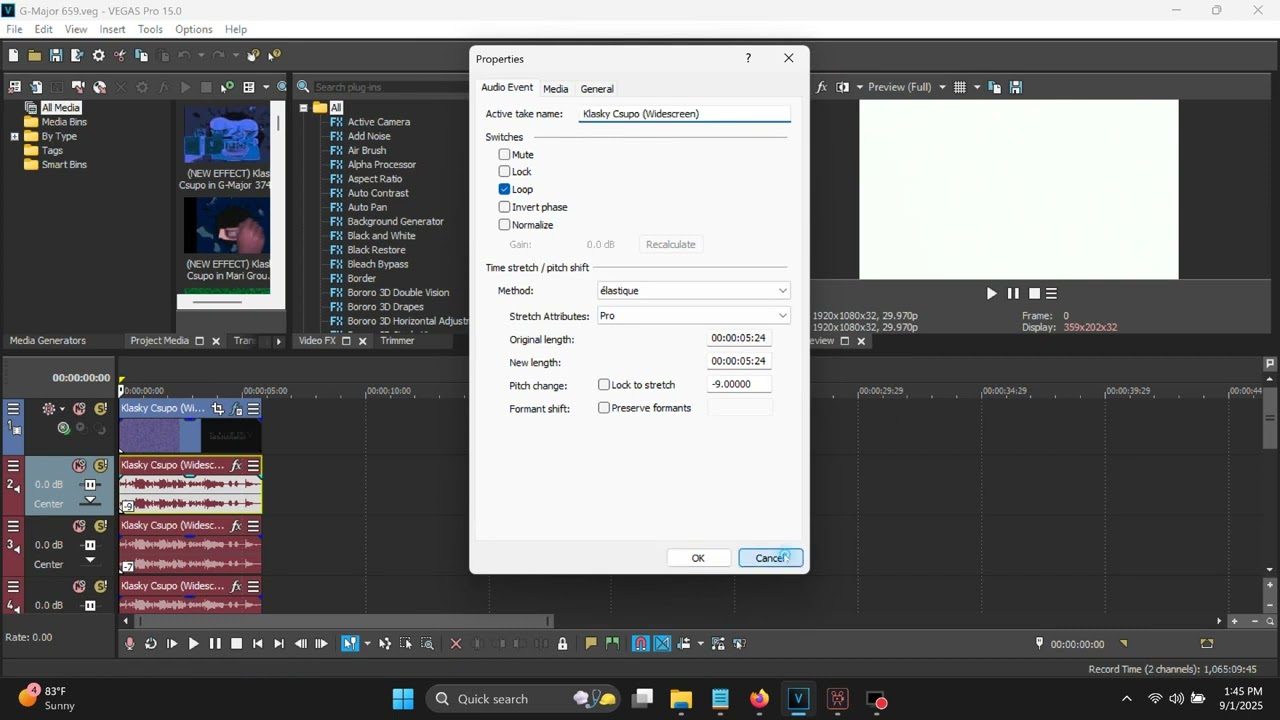
Task: Adjust the track 3 volume fader
Action: 90,546
